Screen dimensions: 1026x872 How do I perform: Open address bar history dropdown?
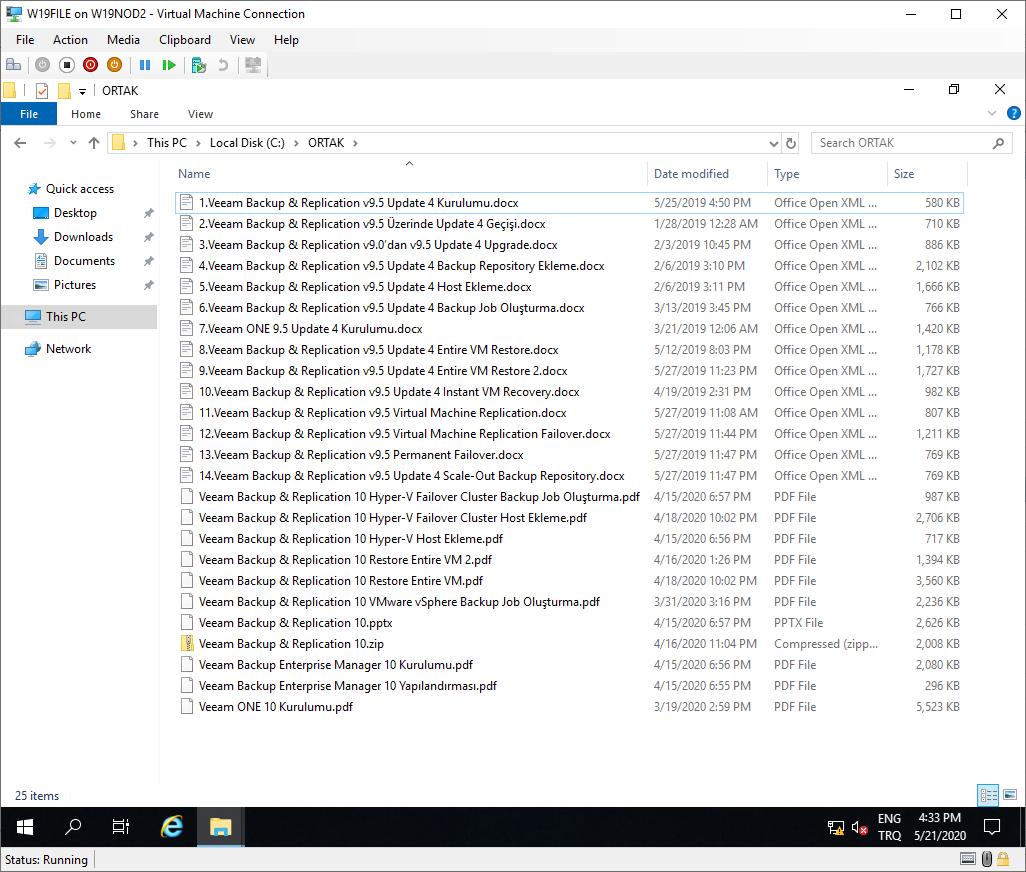pyautogui.click(x=773, y=143)
